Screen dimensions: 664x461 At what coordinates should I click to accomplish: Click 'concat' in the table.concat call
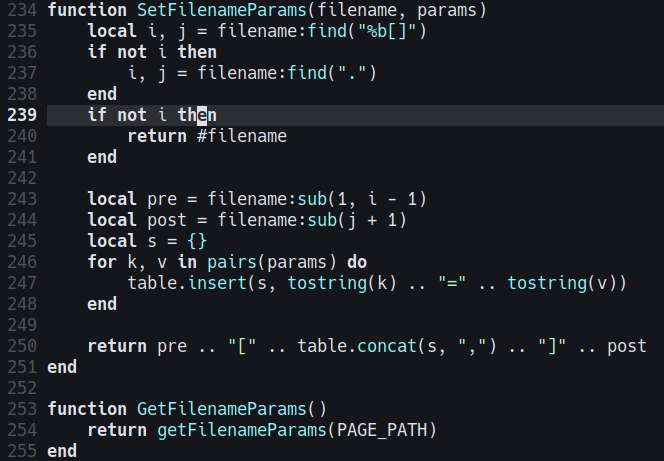coord(387,346)
